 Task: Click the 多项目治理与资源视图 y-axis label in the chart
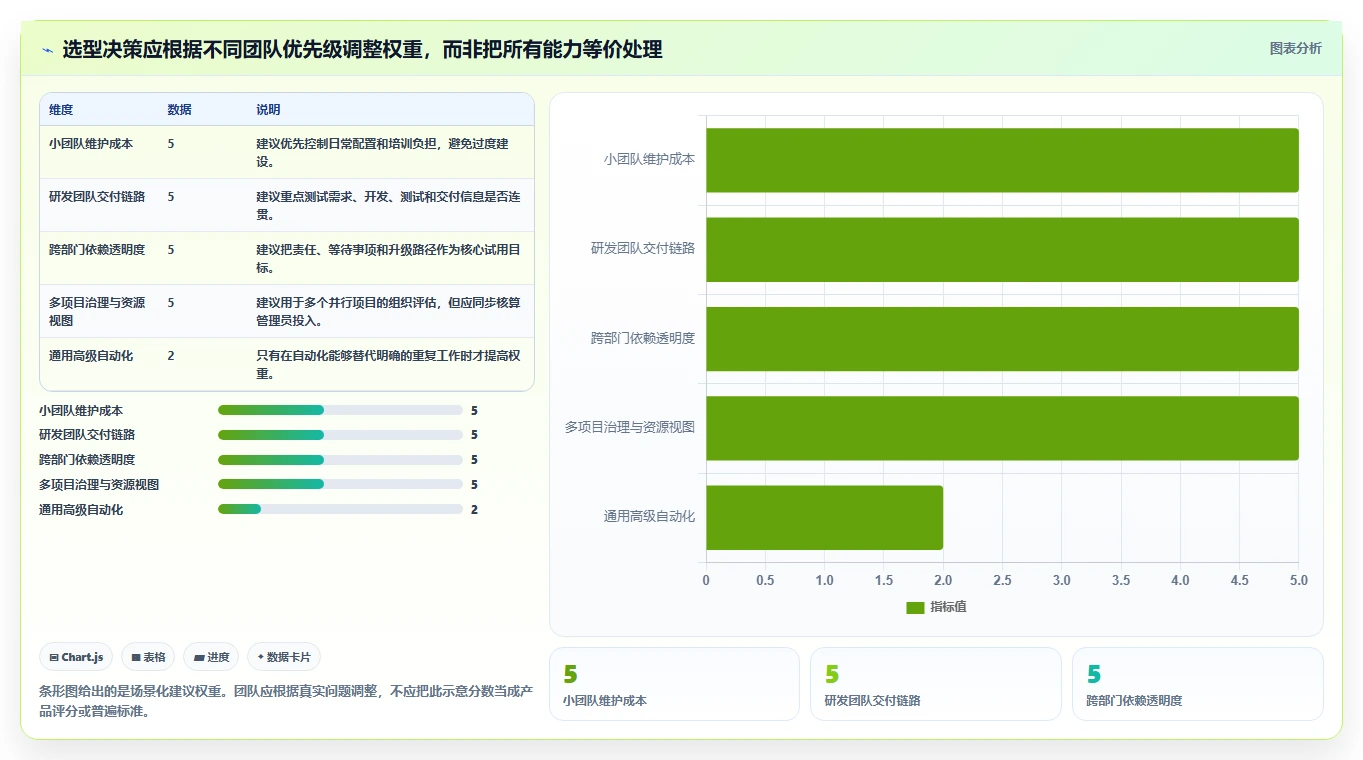coord(630,427)
